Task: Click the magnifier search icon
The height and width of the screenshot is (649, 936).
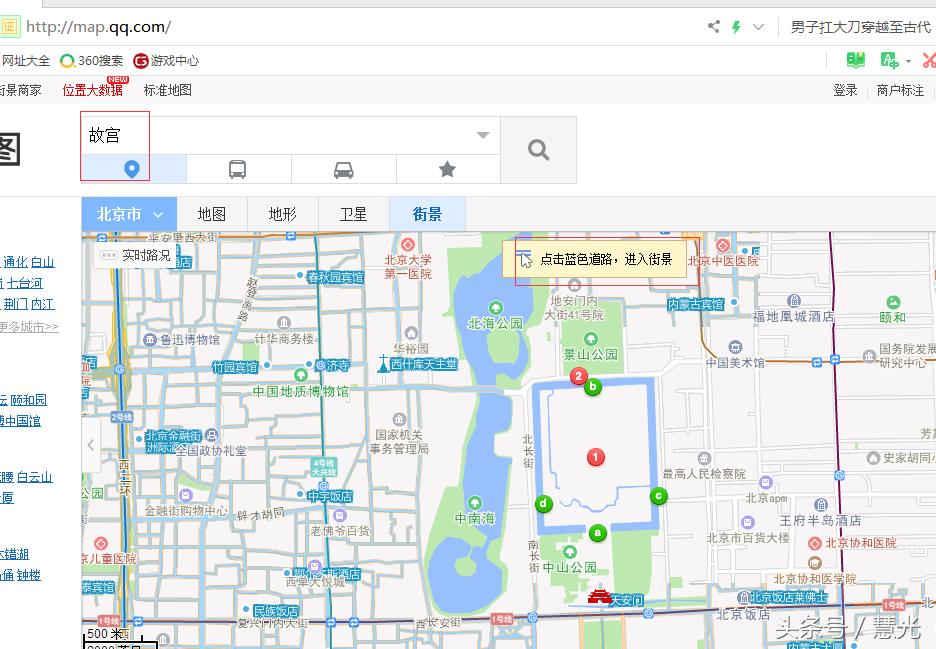Action: pos(538,149)
